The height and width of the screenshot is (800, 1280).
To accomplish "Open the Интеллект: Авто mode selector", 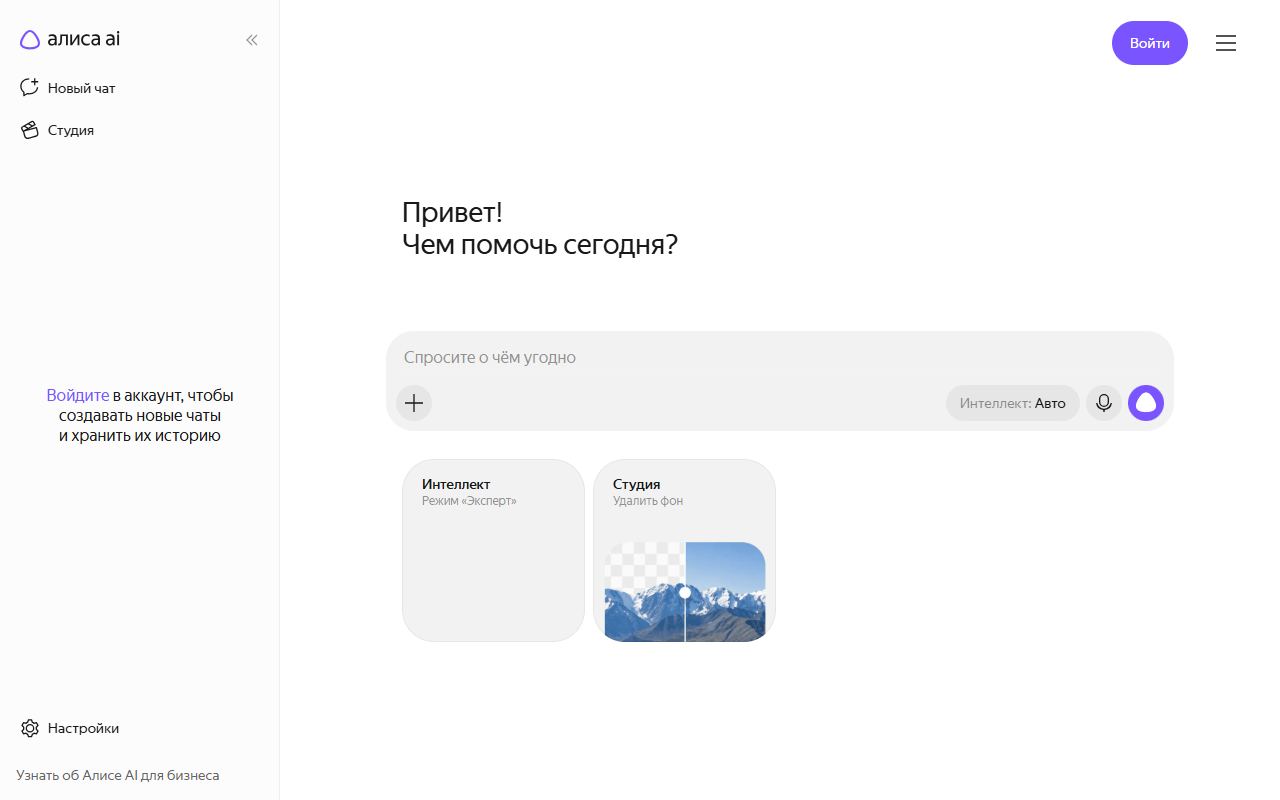I will pyautogui.click(x=1013, y=403).
